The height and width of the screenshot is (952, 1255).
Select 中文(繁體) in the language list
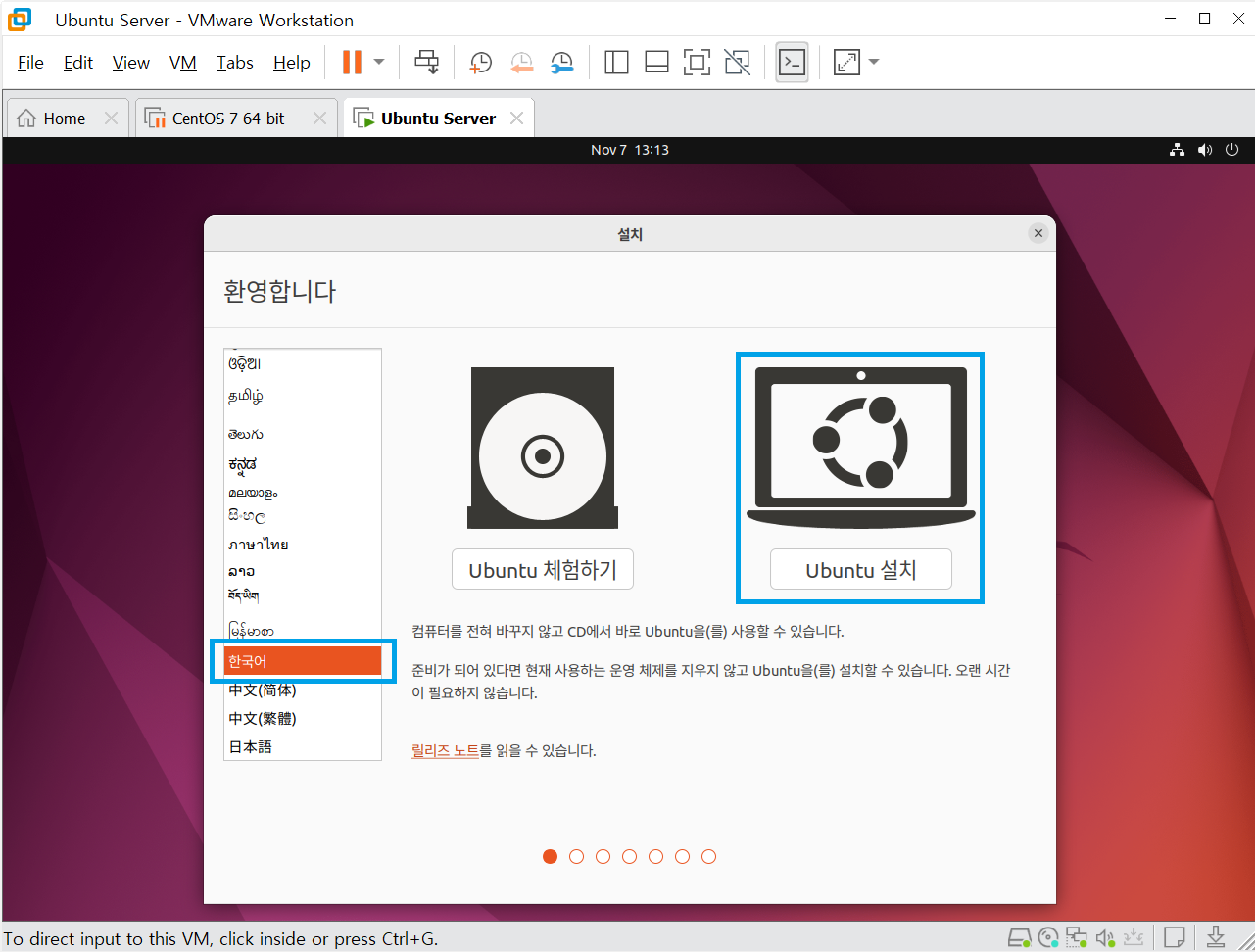[x=303, y=719]
